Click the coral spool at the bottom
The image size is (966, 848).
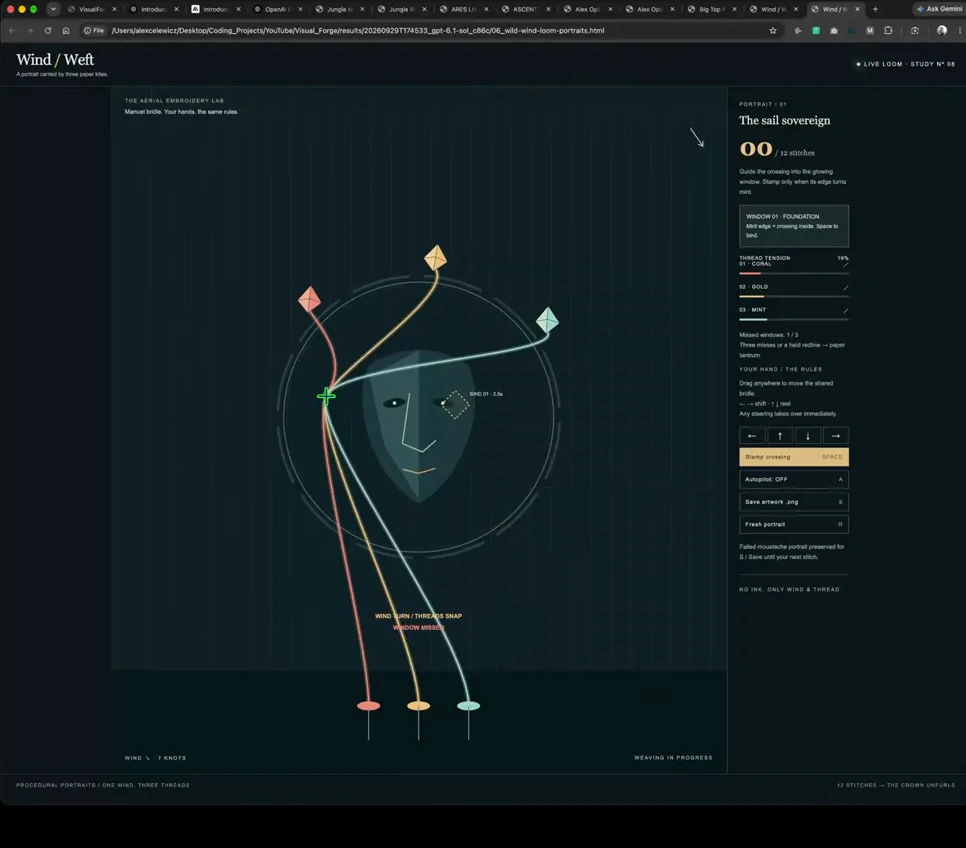368,706
